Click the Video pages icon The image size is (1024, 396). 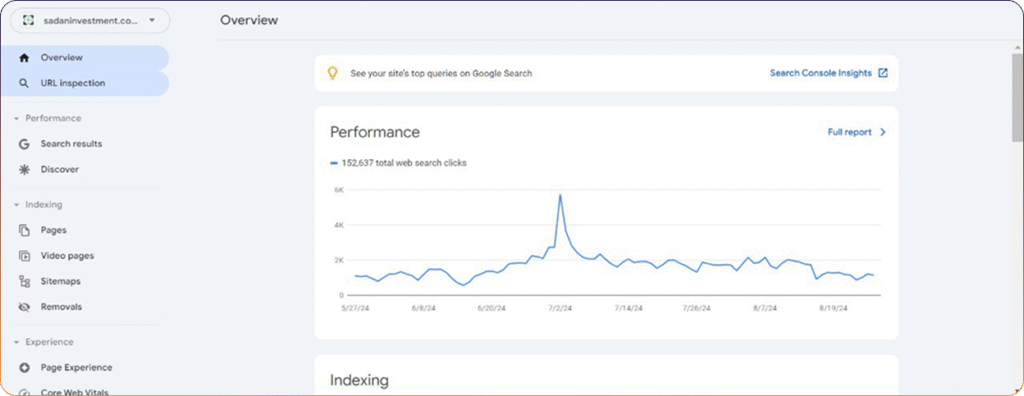(x=24, y=256)
